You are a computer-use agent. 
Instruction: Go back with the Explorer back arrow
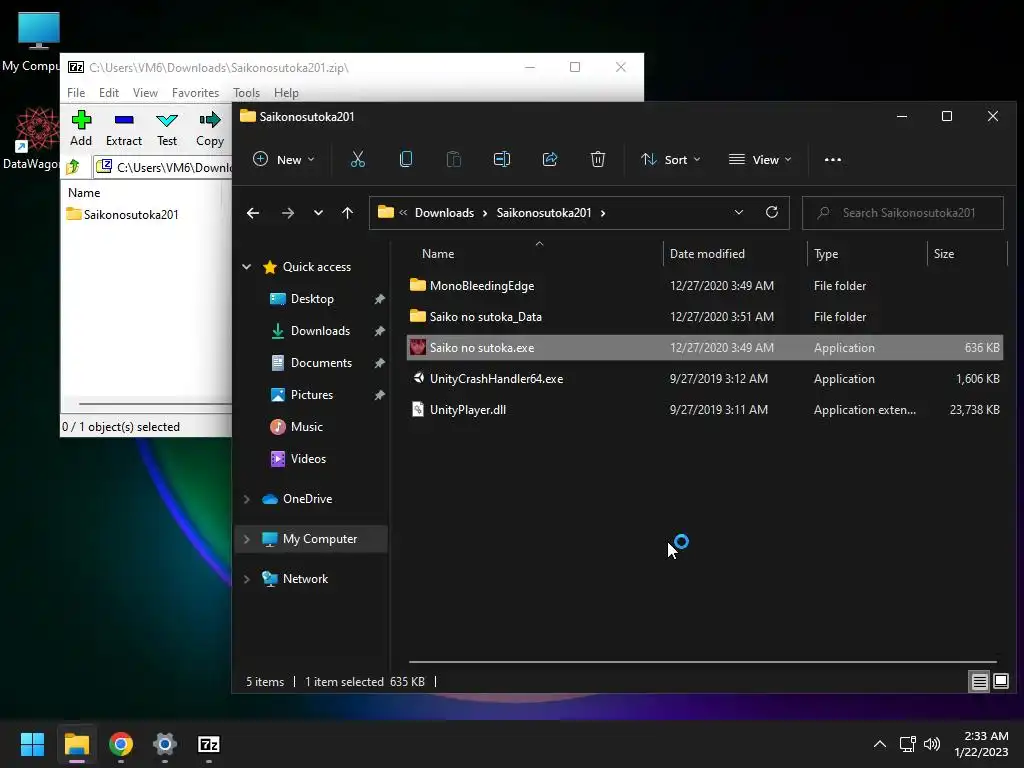tap(253, 213)
